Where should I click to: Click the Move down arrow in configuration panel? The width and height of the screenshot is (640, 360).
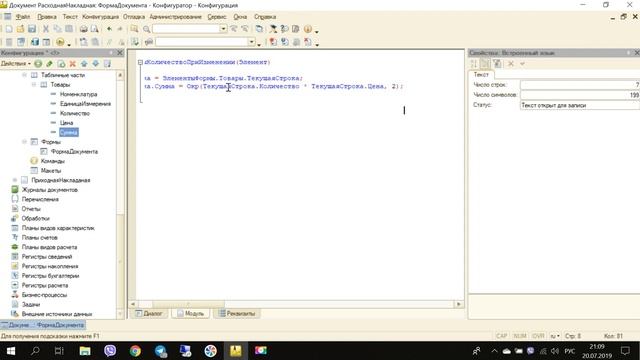(x=96, y=64)
